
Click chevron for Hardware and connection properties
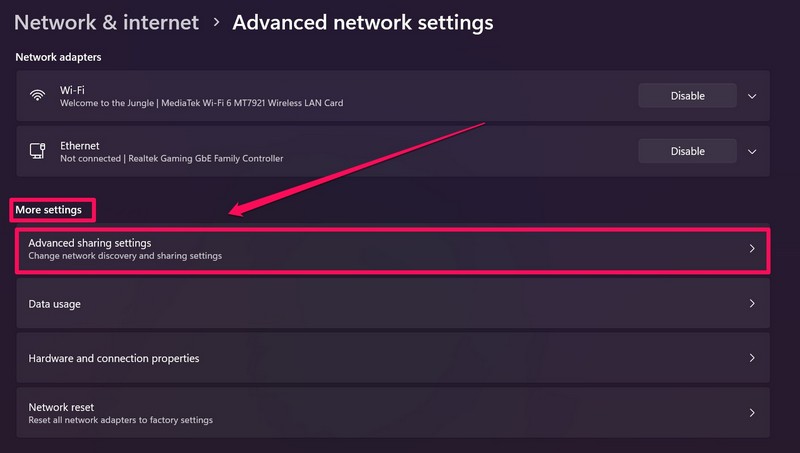pyautogui.click(x=752, y=358)
